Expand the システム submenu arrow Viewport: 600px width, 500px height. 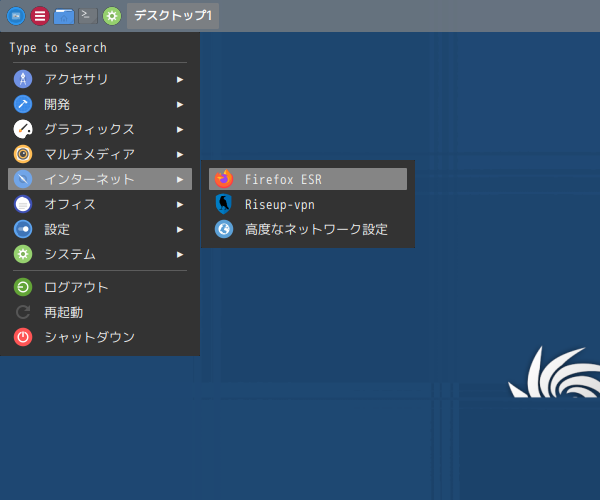click(x=180, y=254)
